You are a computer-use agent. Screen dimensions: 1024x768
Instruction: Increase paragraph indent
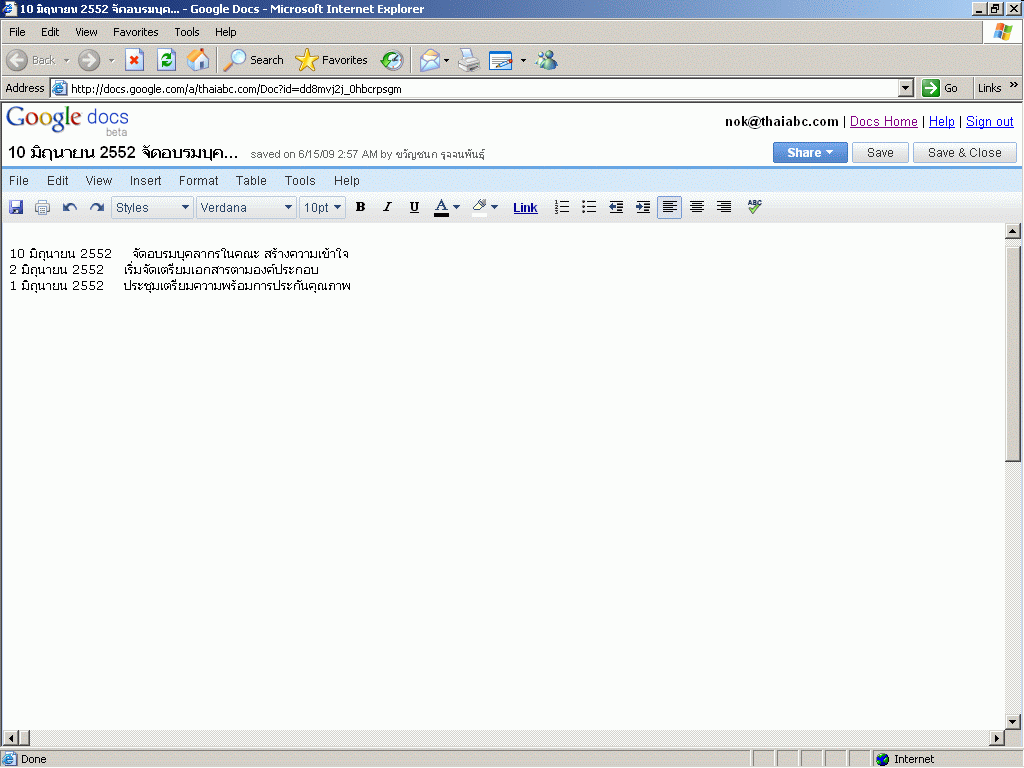pos(643,207)
